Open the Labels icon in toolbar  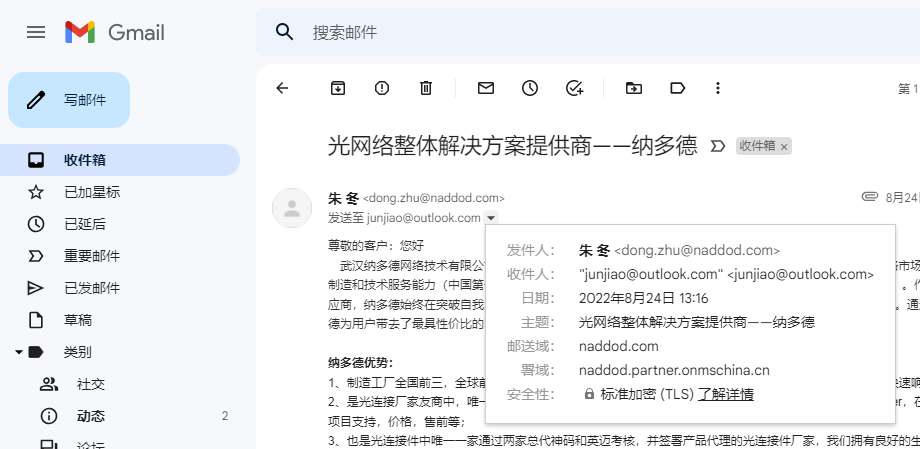[678, 88]
